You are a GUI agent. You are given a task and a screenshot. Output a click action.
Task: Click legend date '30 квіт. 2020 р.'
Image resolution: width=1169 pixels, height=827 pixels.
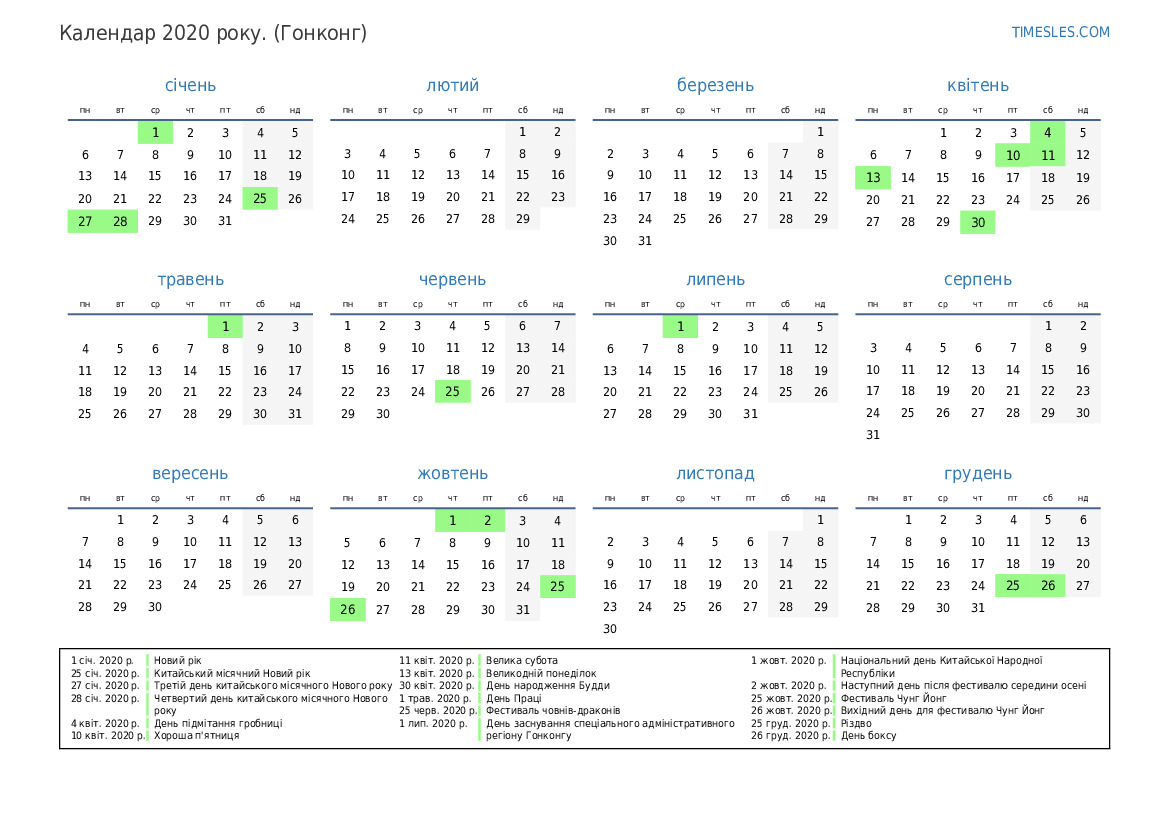pos(436,685)
